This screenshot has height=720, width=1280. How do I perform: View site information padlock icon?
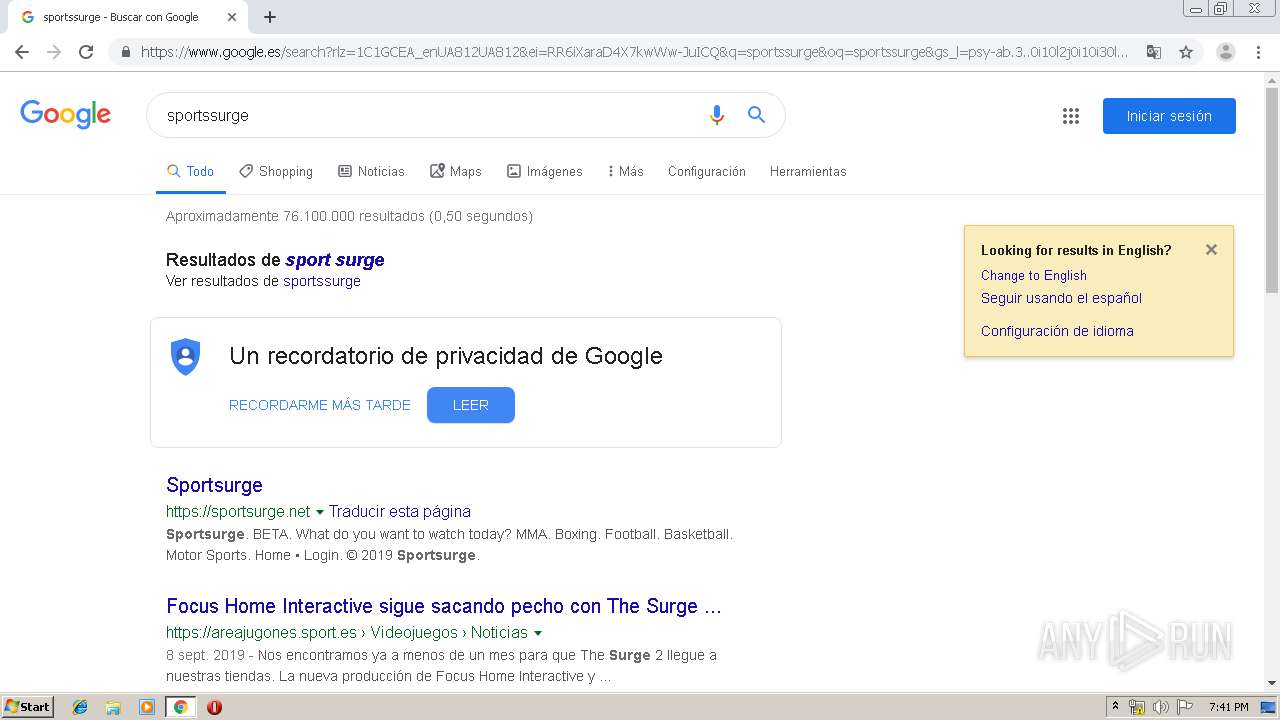click(x=125, y=52)
